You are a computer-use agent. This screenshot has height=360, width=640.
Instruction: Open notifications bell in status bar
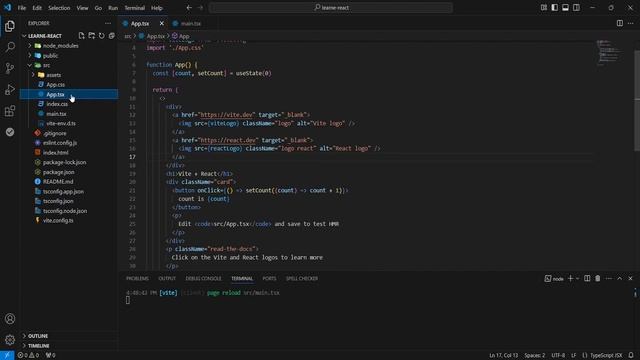point(631,355)
